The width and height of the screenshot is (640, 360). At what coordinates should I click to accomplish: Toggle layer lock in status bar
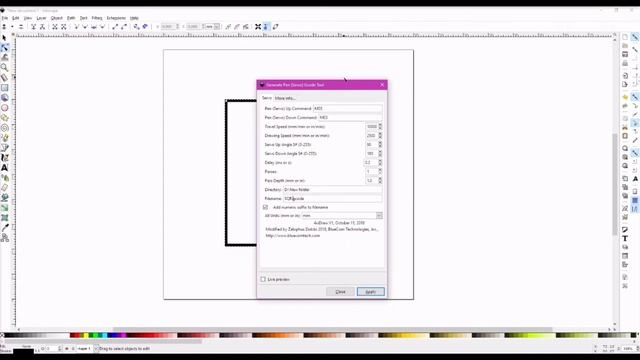pos(73,349)
